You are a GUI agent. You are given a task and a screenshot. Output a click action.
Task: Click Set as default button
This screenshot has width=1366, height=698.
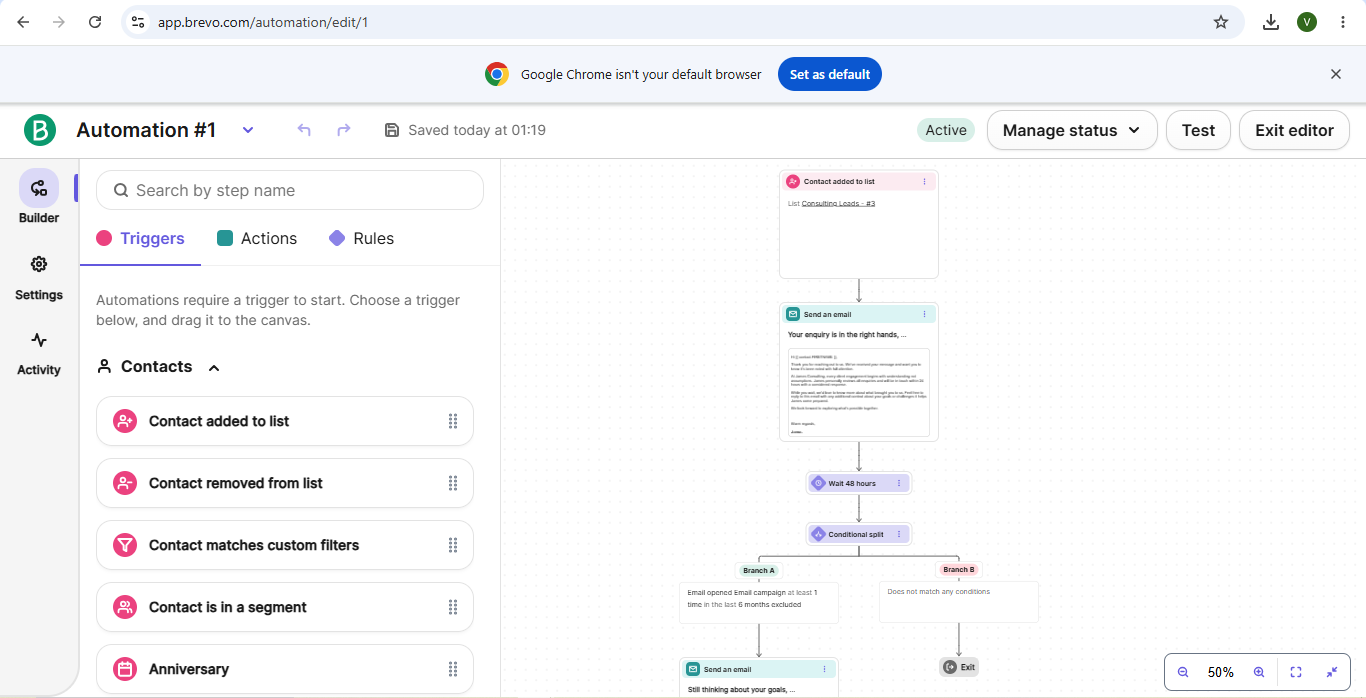point(830,74)
